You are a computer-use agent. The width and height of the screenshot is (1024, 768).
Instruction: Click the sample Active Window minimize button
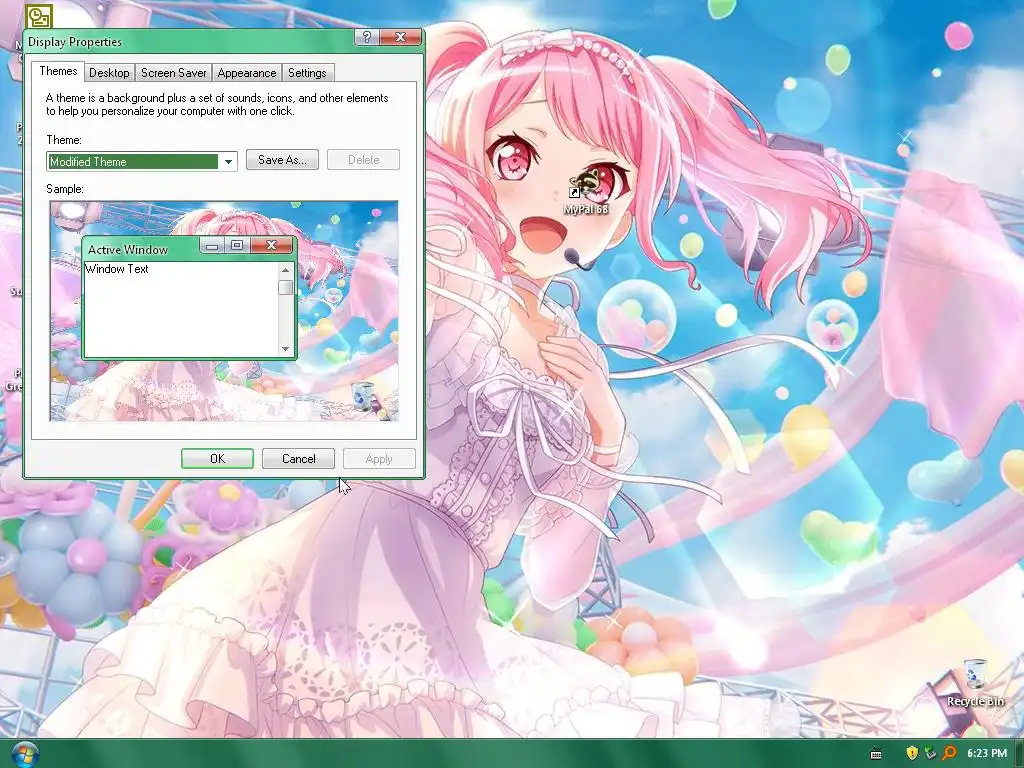pos(211,246)
